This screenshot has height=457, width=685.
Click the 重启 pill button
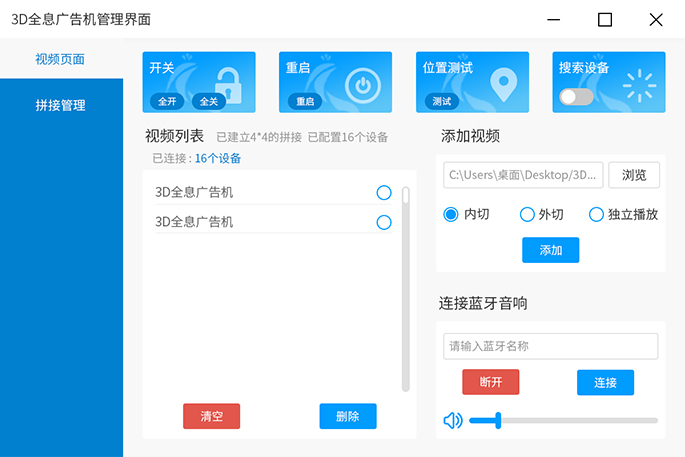pos(305,101)
